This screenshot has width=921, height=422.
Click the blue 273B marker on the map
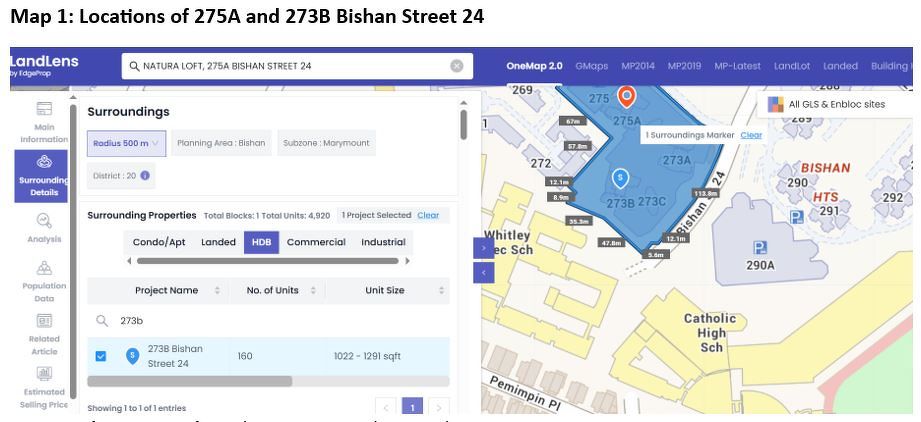620,178
